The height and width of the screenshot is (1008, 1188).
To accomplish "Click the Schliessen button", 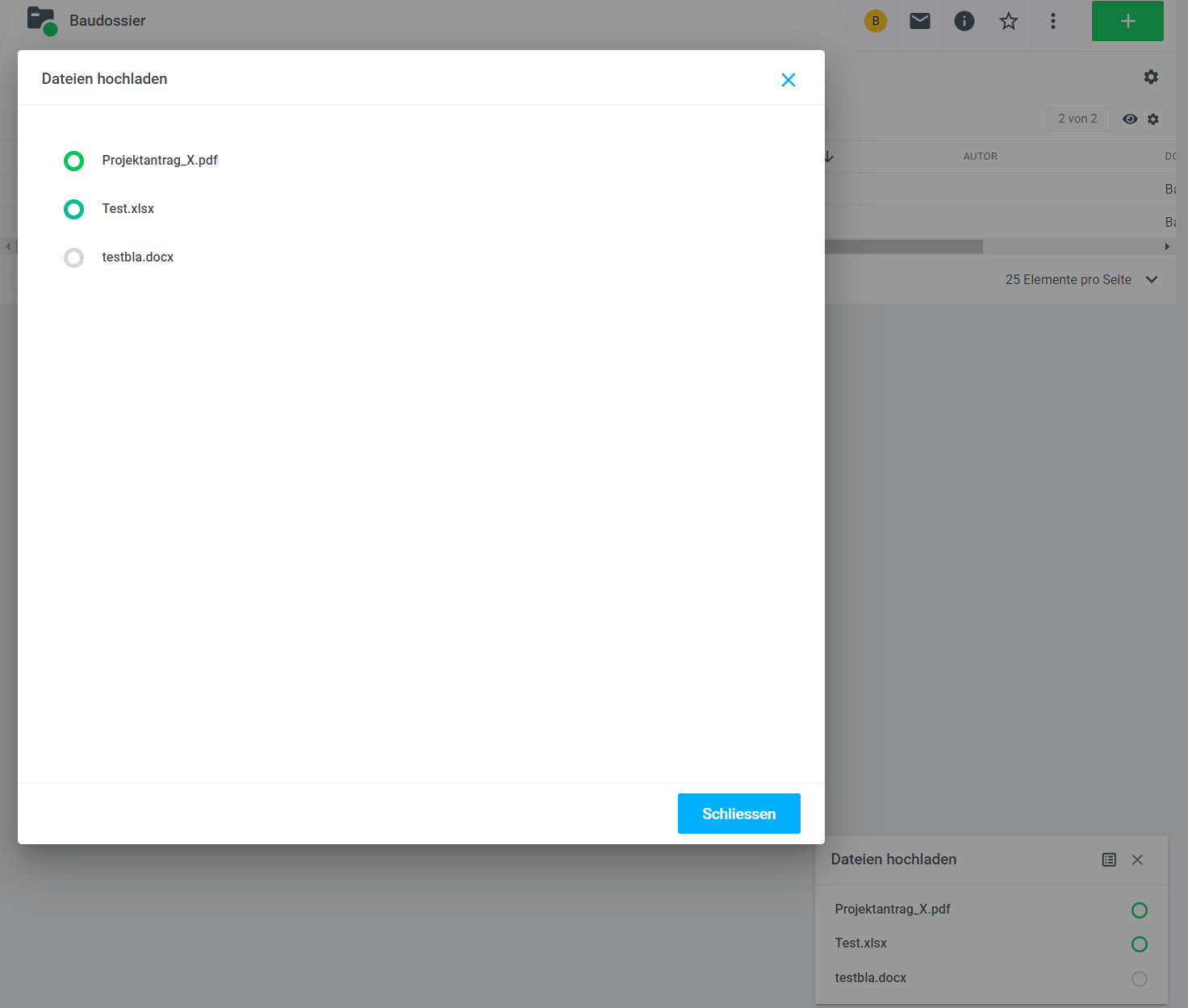I will pos(738,814).
